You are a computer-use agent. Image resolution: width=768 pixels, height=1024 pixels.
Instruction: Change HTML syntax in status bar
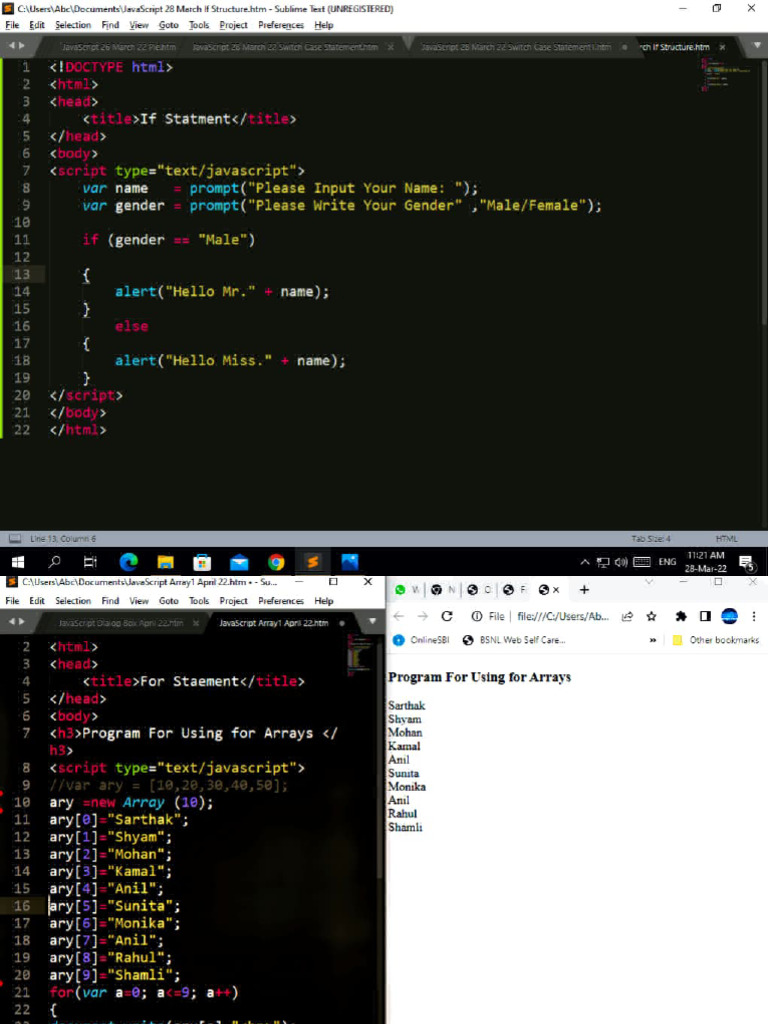pos(726,538)
